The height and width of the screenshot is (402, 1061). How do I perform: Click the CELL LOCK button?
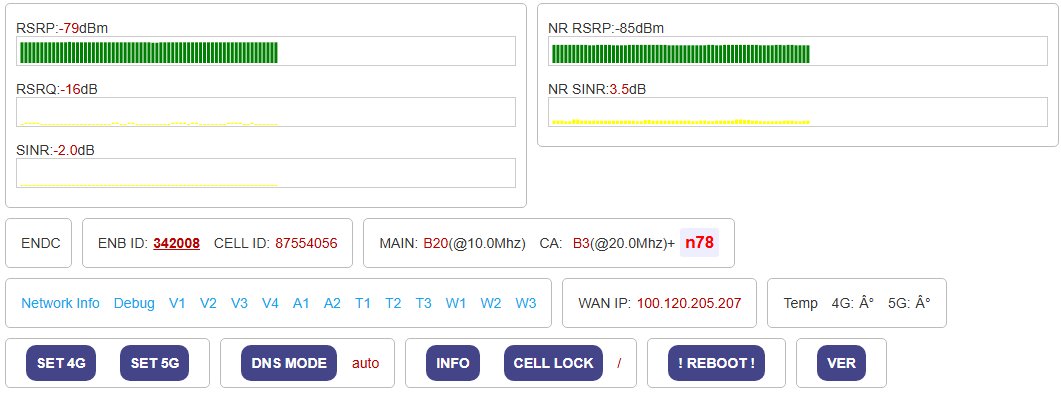553,363
